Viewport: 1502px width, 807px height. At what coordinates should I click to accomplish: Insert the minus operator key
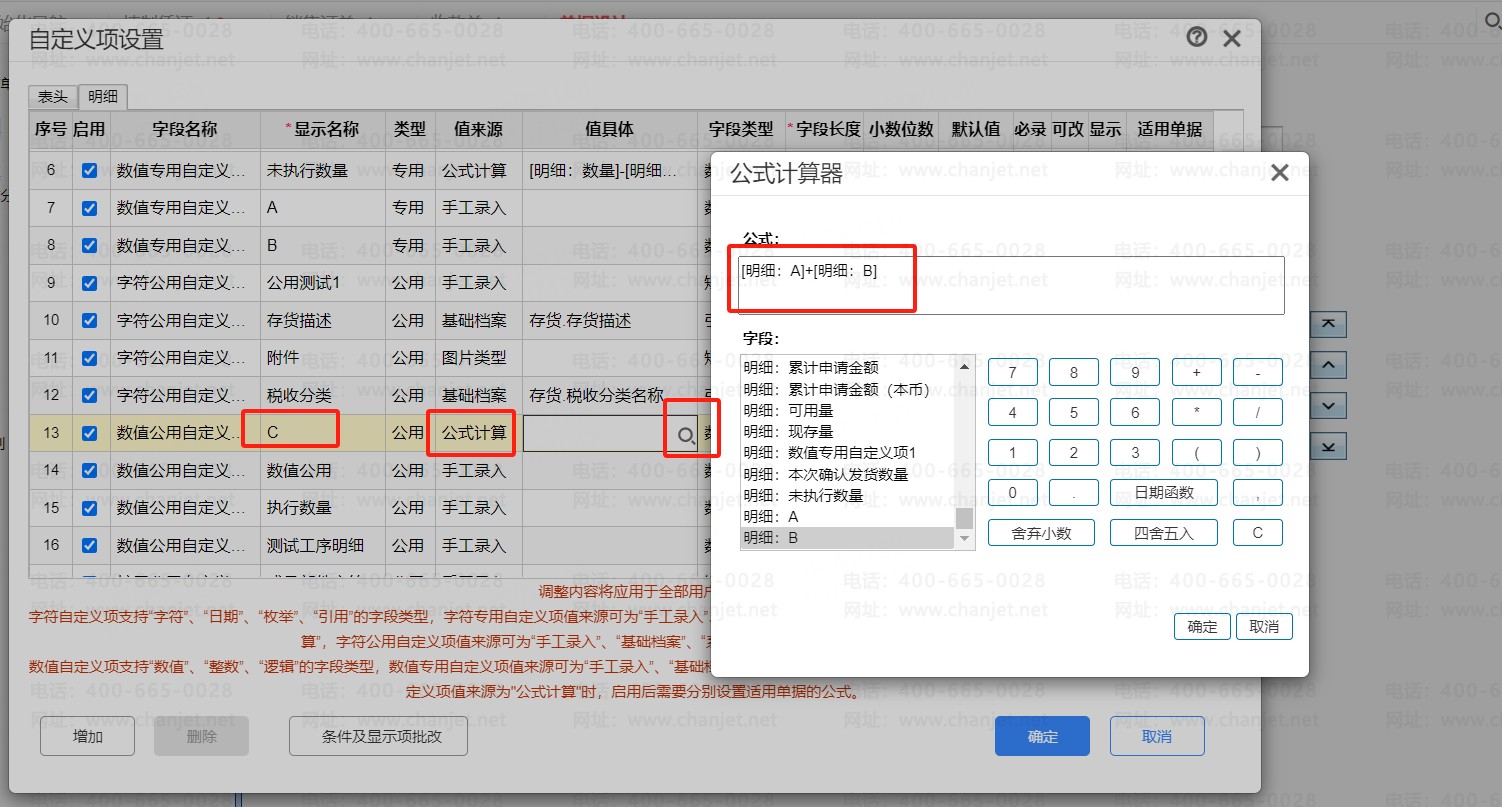[x=1258, y=372]
